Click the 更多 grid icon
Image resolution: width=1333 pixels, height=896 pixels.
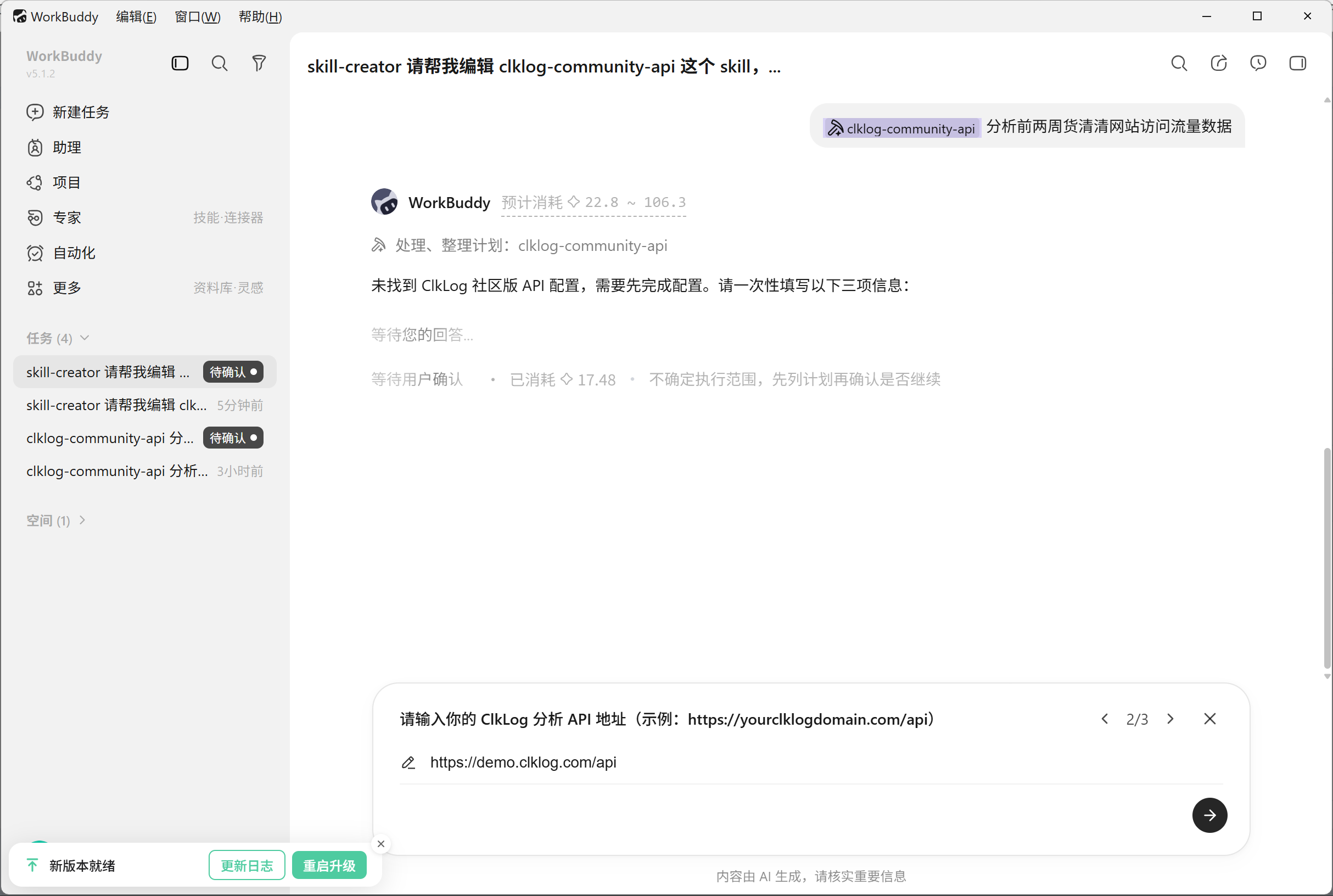click(35, 288)
